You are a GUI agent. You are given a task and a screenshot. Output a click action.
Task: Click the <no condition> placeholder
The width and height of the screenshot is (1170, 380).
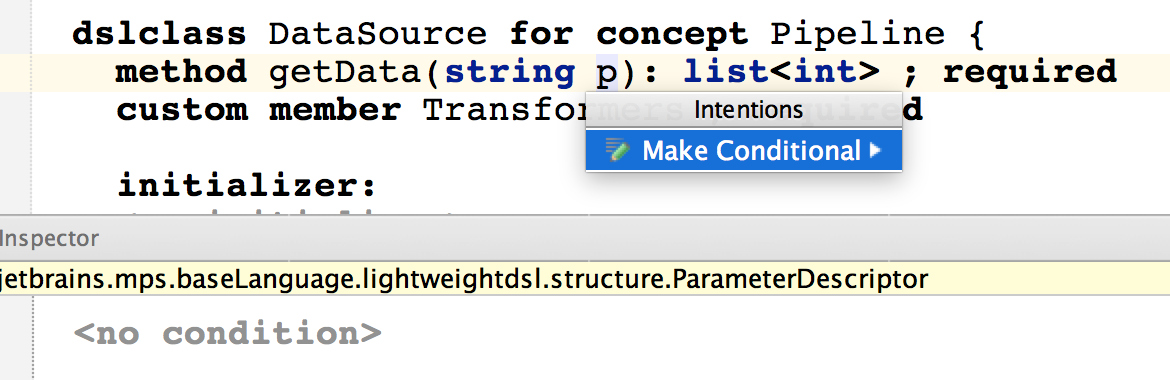click(x=228, y=333)
